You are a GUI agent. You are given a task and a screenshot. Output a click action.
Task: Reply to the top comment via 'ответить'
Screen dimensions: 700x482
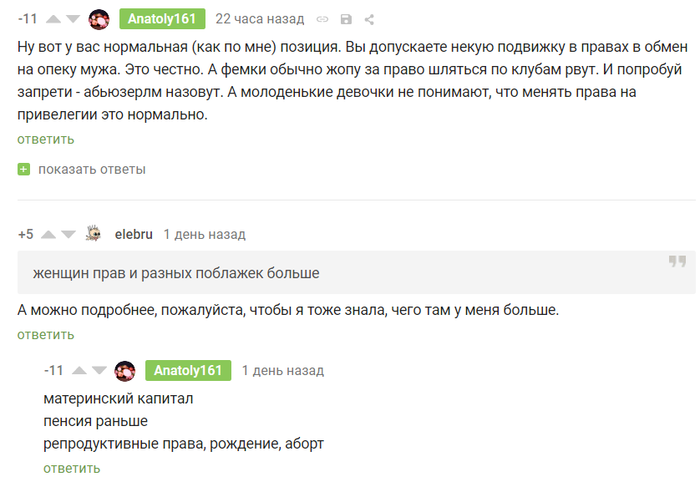coord(46,139)
